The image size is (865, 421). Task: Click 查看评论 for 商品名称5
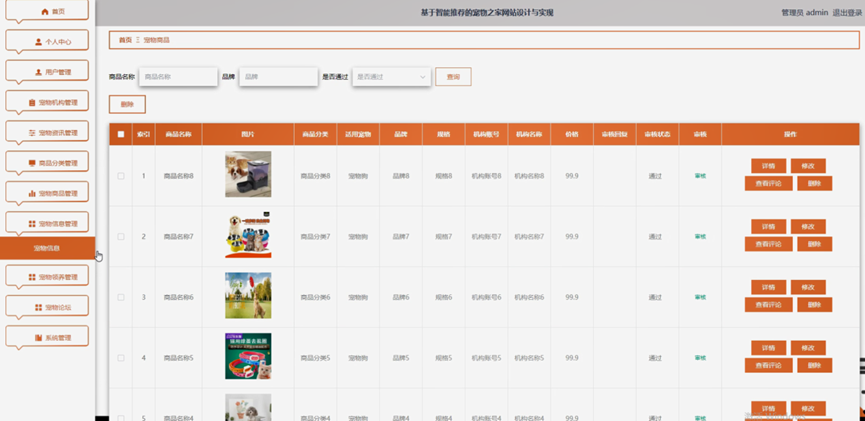(x=768, y=365)
